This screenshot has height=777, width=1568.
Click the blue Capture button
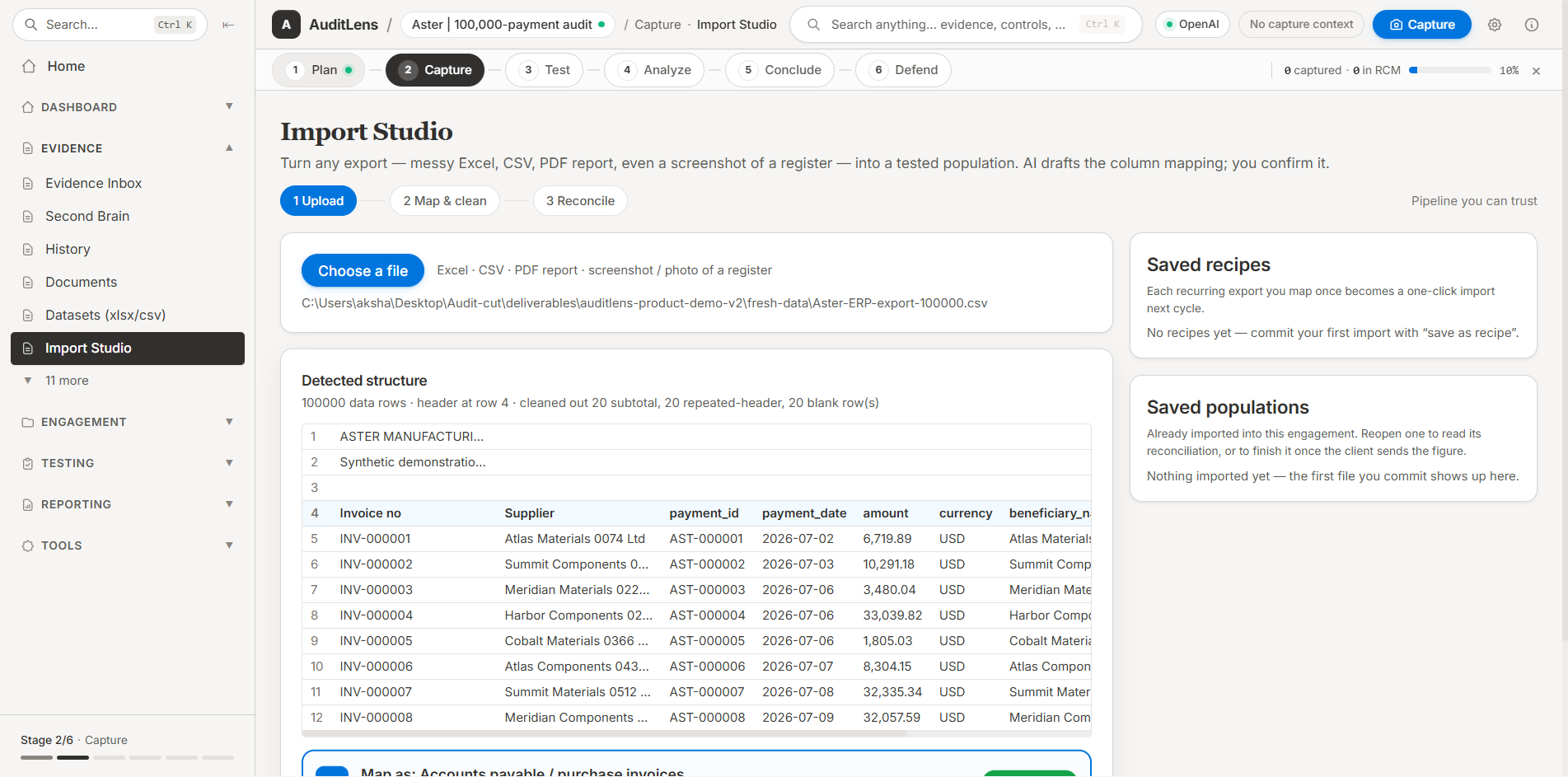[x=1421, y=25]
